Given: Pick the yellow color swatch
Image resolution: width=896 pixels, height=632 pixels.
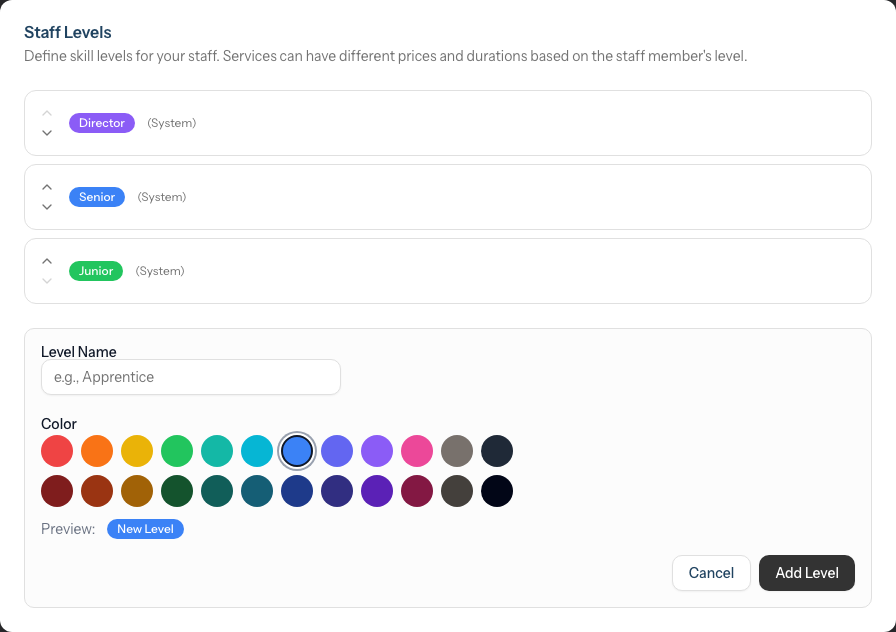Looking at the screenshot, I should tap(137, 451).
